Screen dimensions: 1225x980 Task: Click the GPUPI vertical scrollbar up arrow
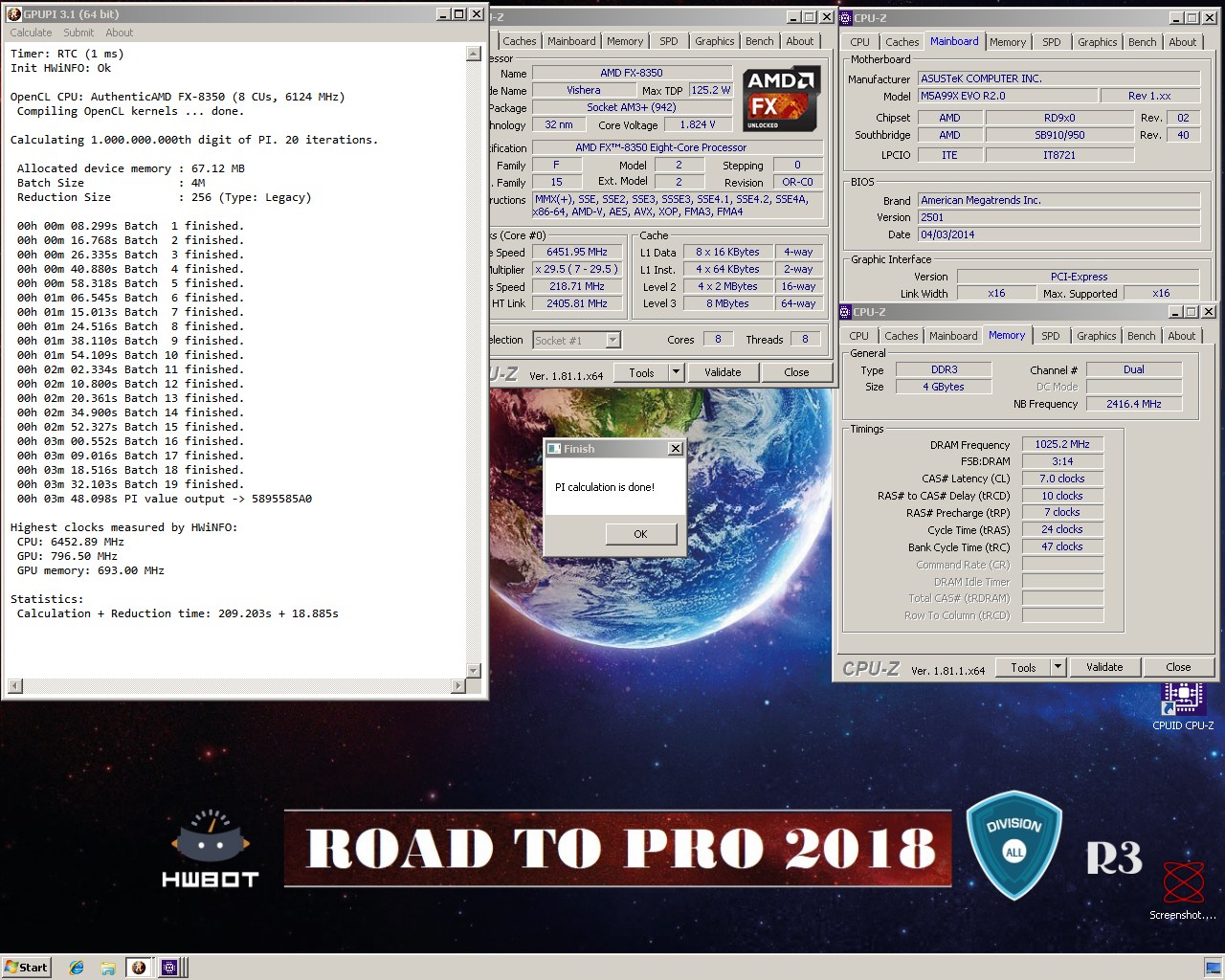click(x=473, y=54)
